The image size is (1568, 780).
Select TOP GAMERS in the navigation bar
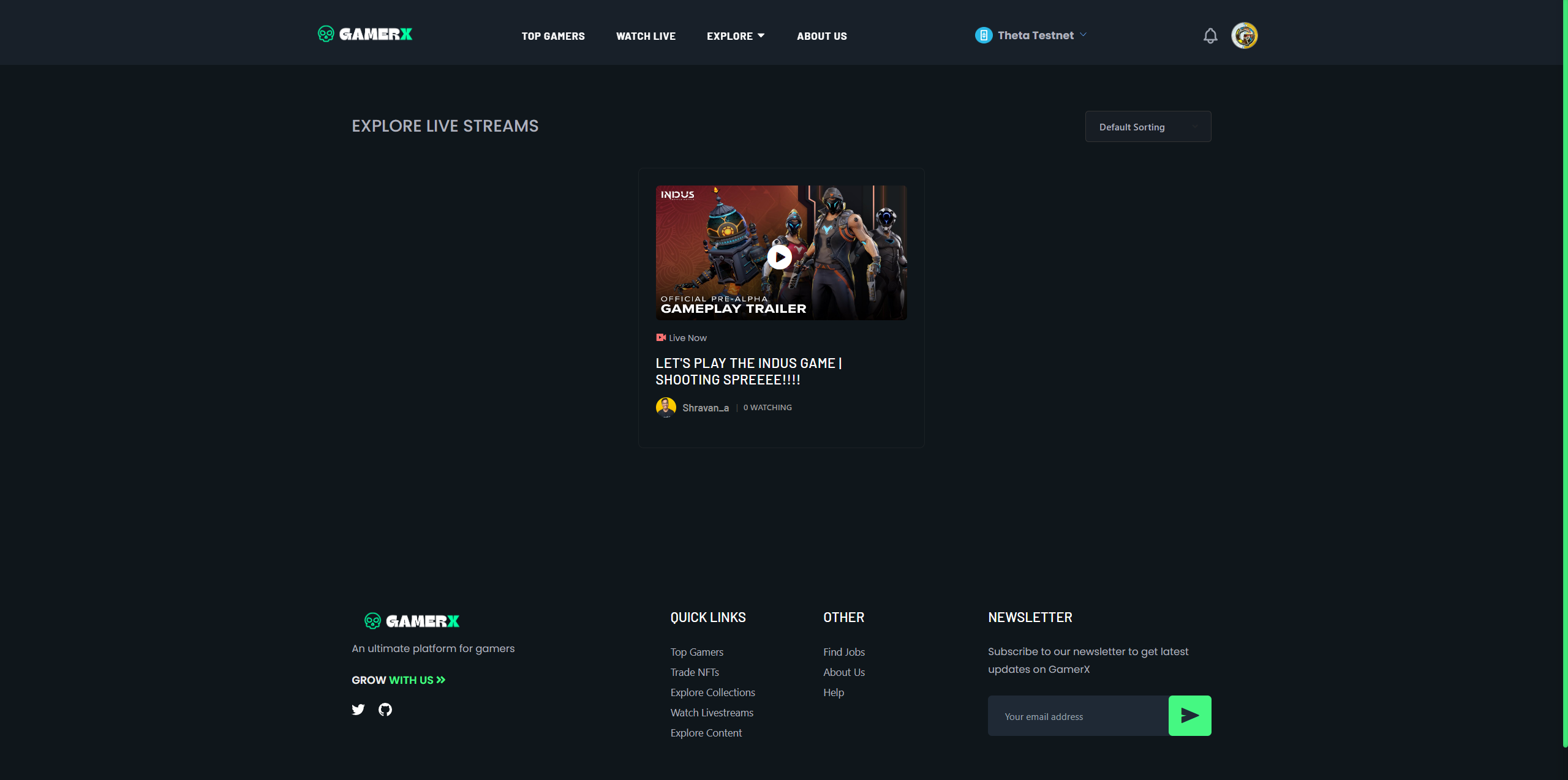point(552,36)
